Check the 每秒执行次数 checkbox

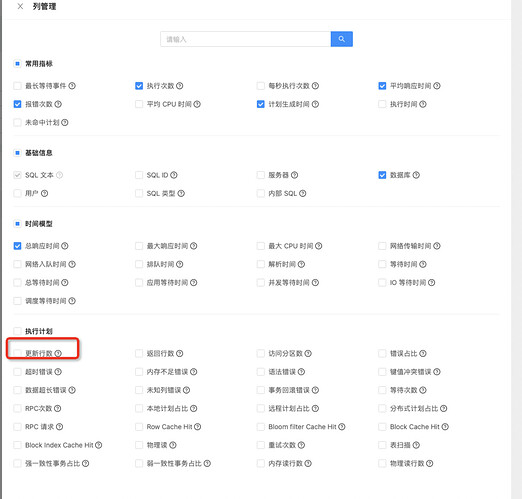coord(261,86)
